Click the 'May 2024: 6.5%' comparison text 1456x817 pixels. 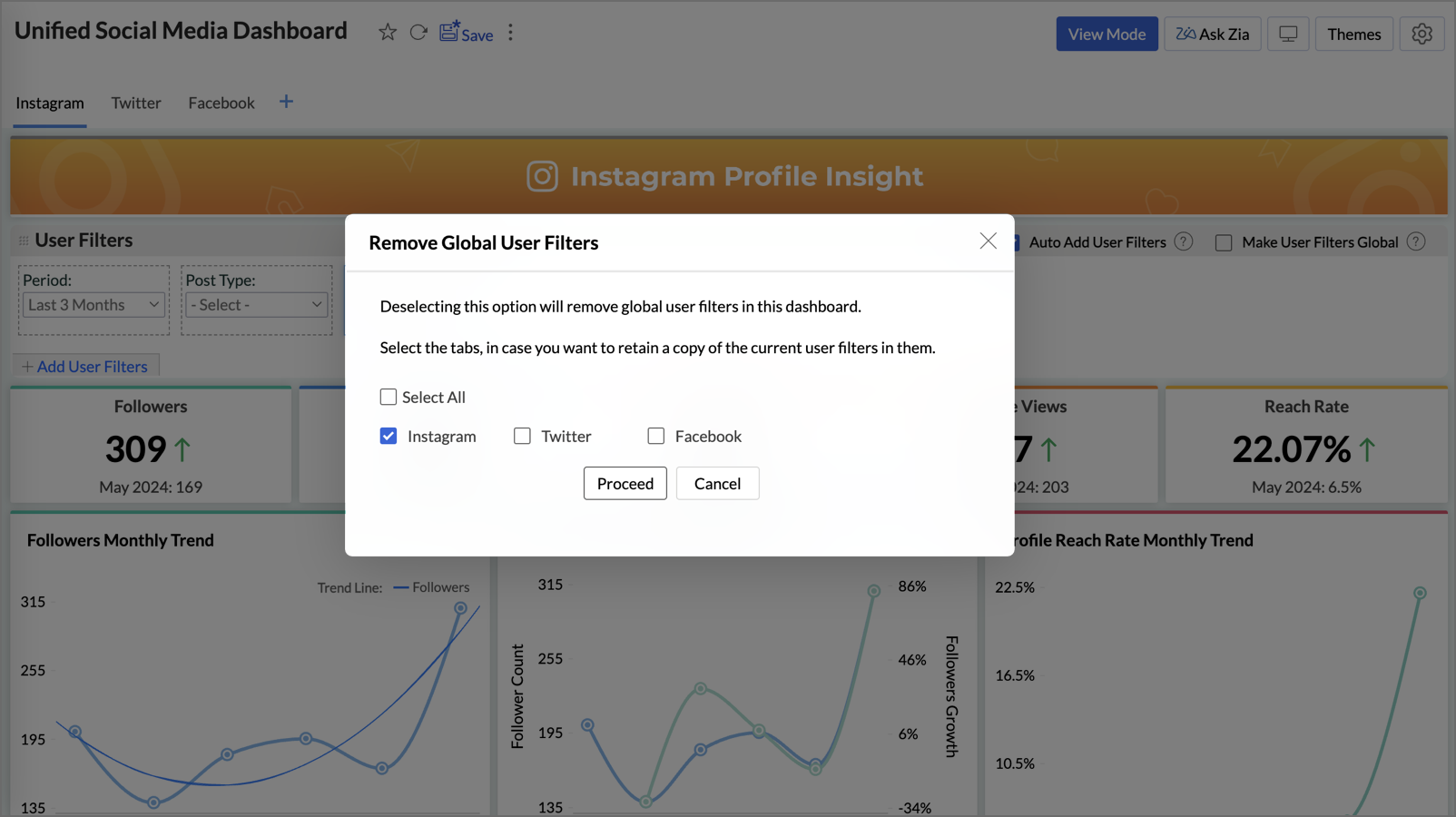coord(1306,487)
